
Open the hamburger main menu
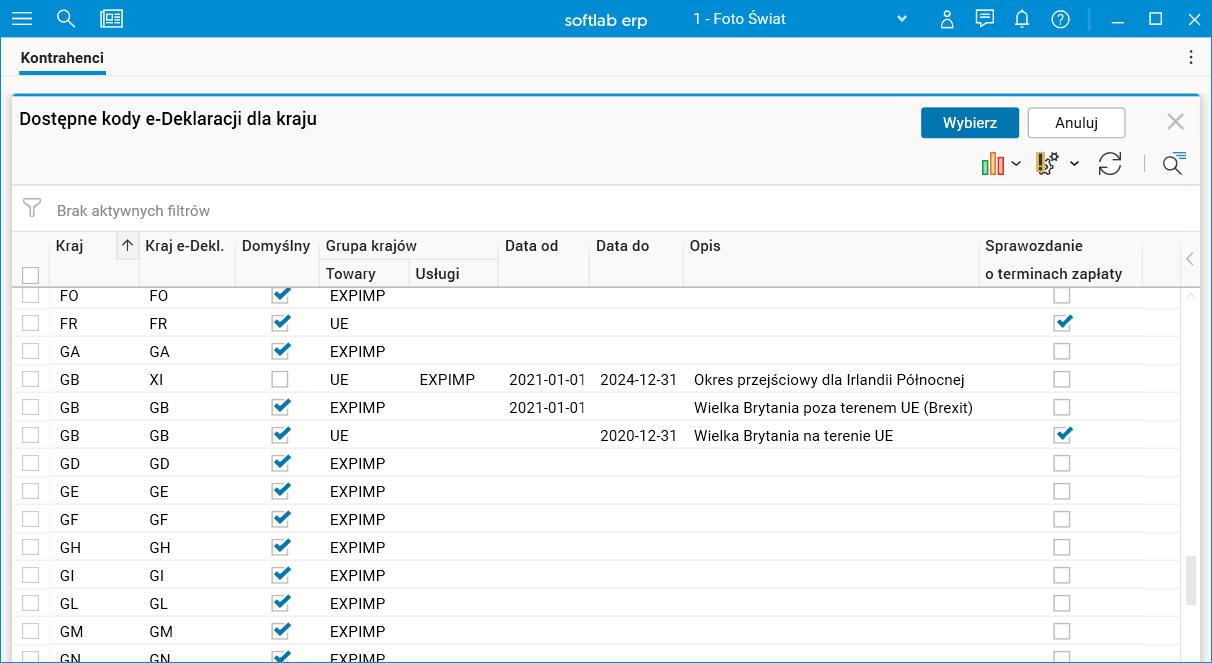[21, 19]
